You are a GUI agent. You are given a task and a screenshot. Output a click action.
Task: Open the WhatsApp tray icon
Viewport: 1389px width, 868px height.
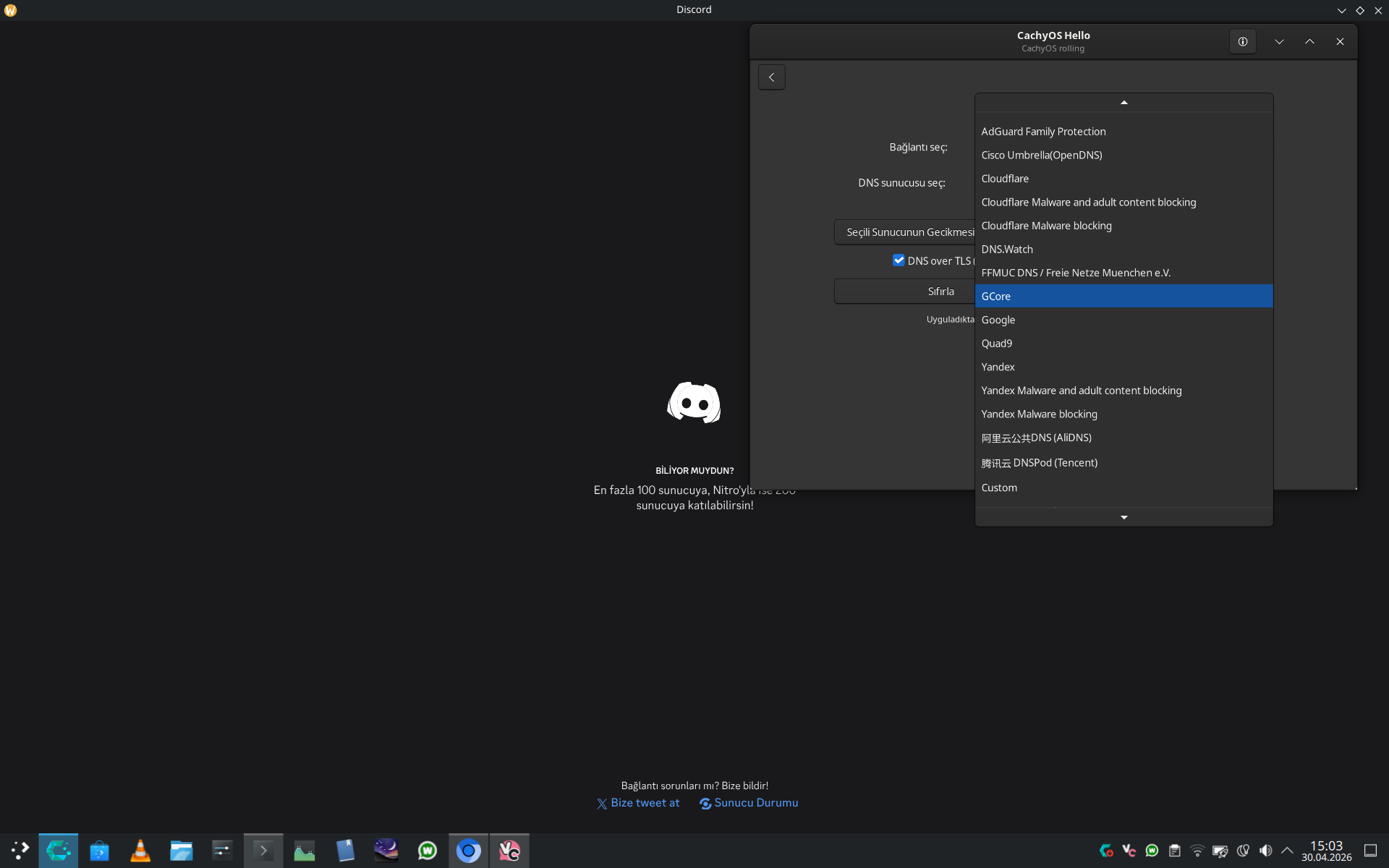click(1152, 851)
